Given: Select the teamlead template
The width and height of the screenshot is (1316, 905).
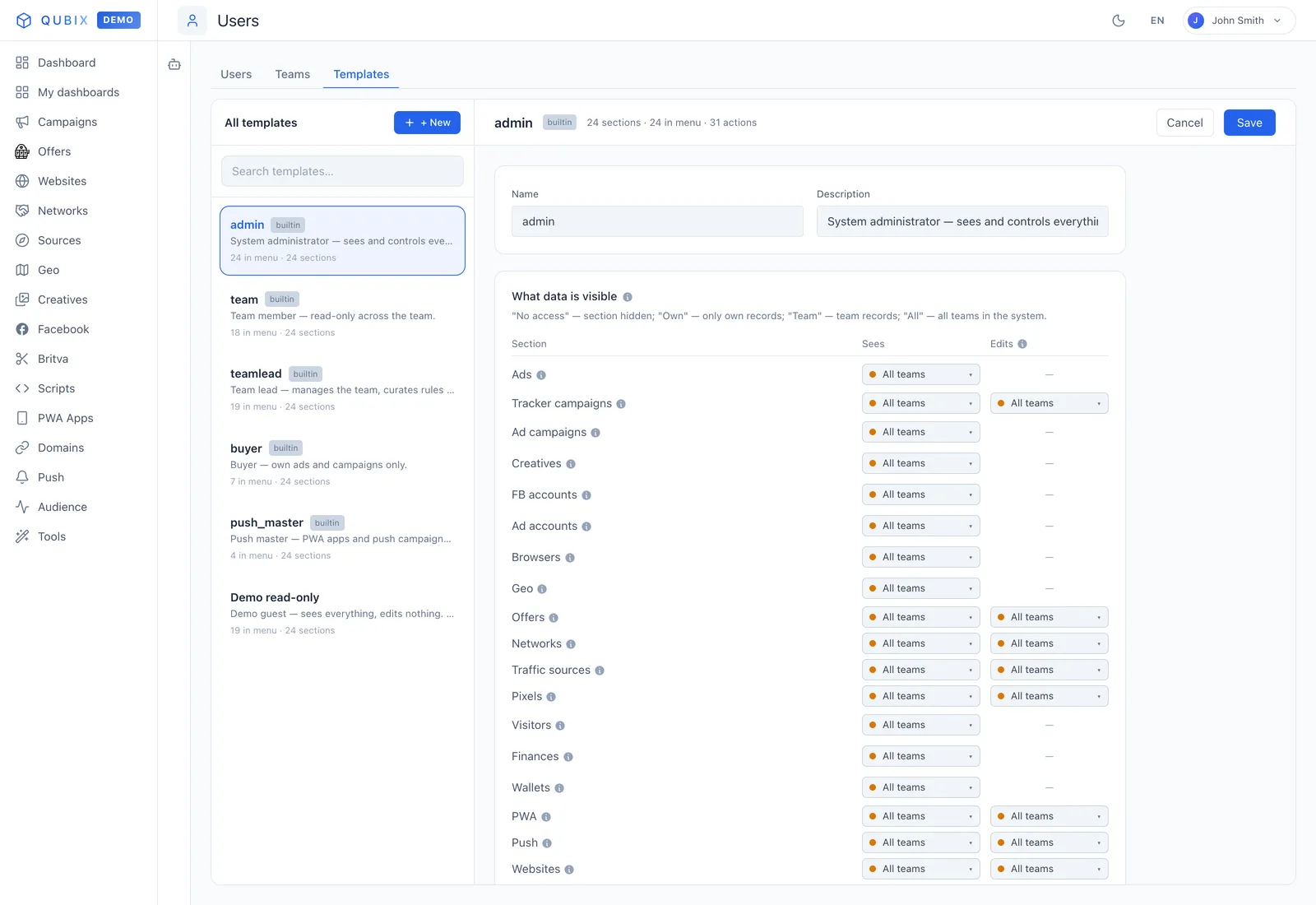Looking at the screenshot, I should point(342,389).
